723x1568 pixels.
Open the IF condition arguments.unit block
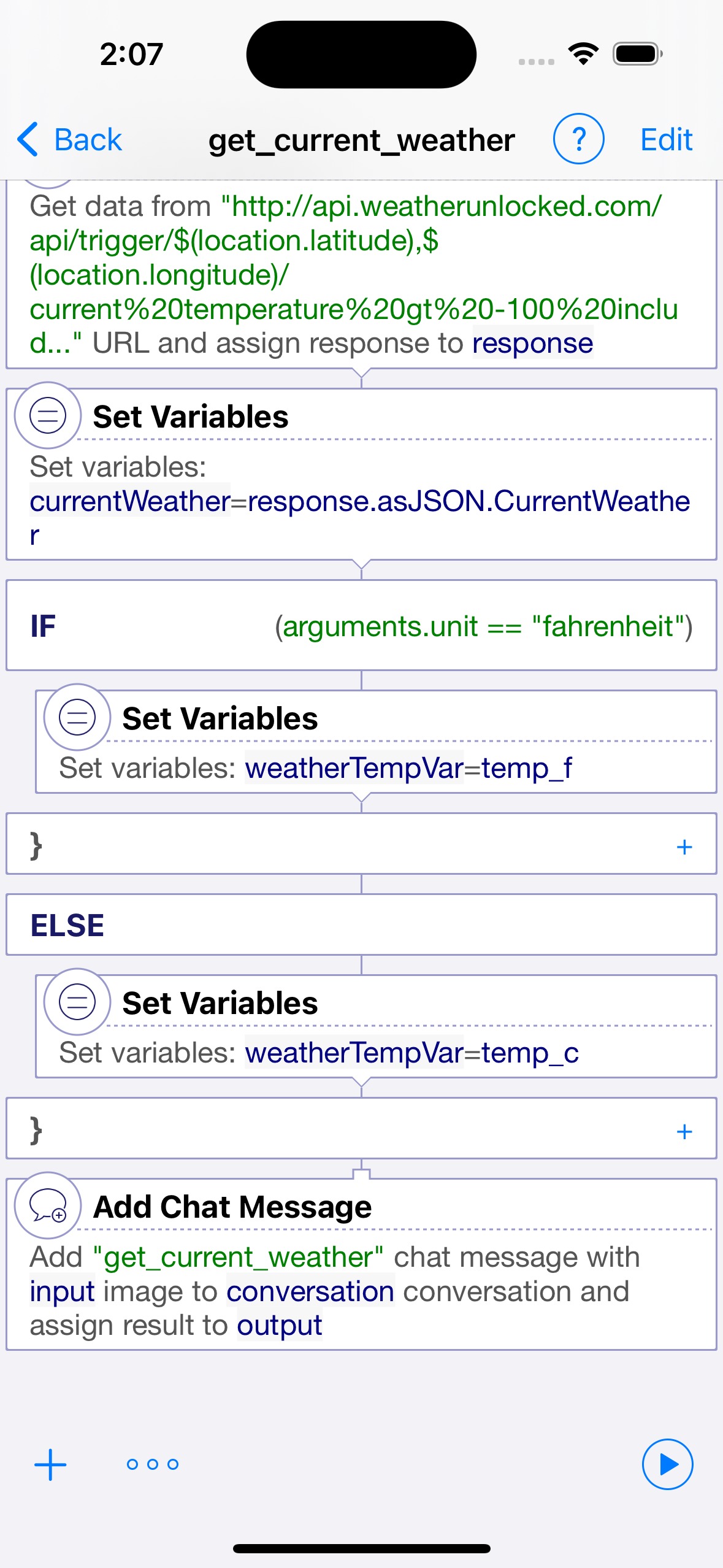(361, 625)
